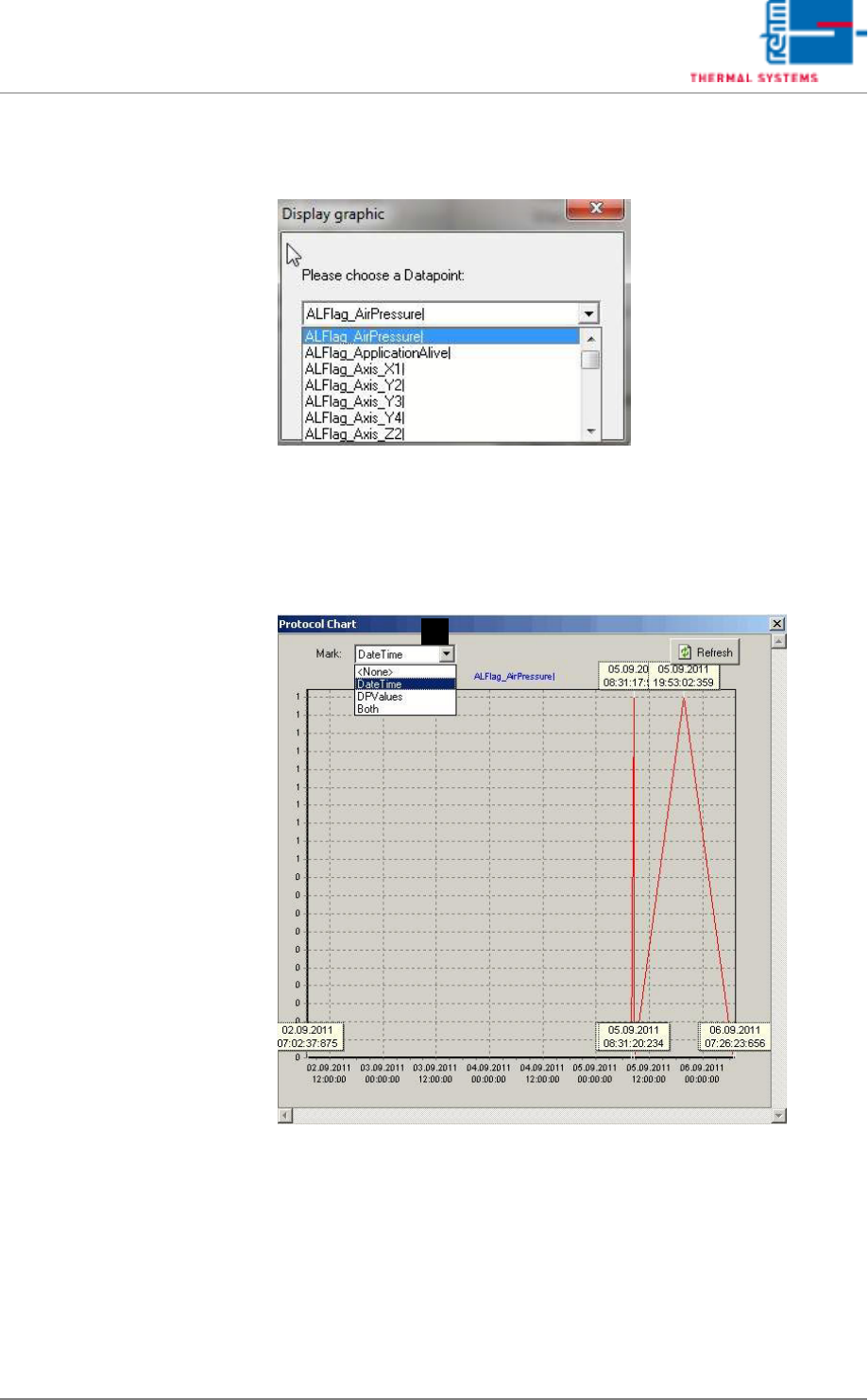
Task: Click the green Refresh icon
Action: (x=685, y=652)
